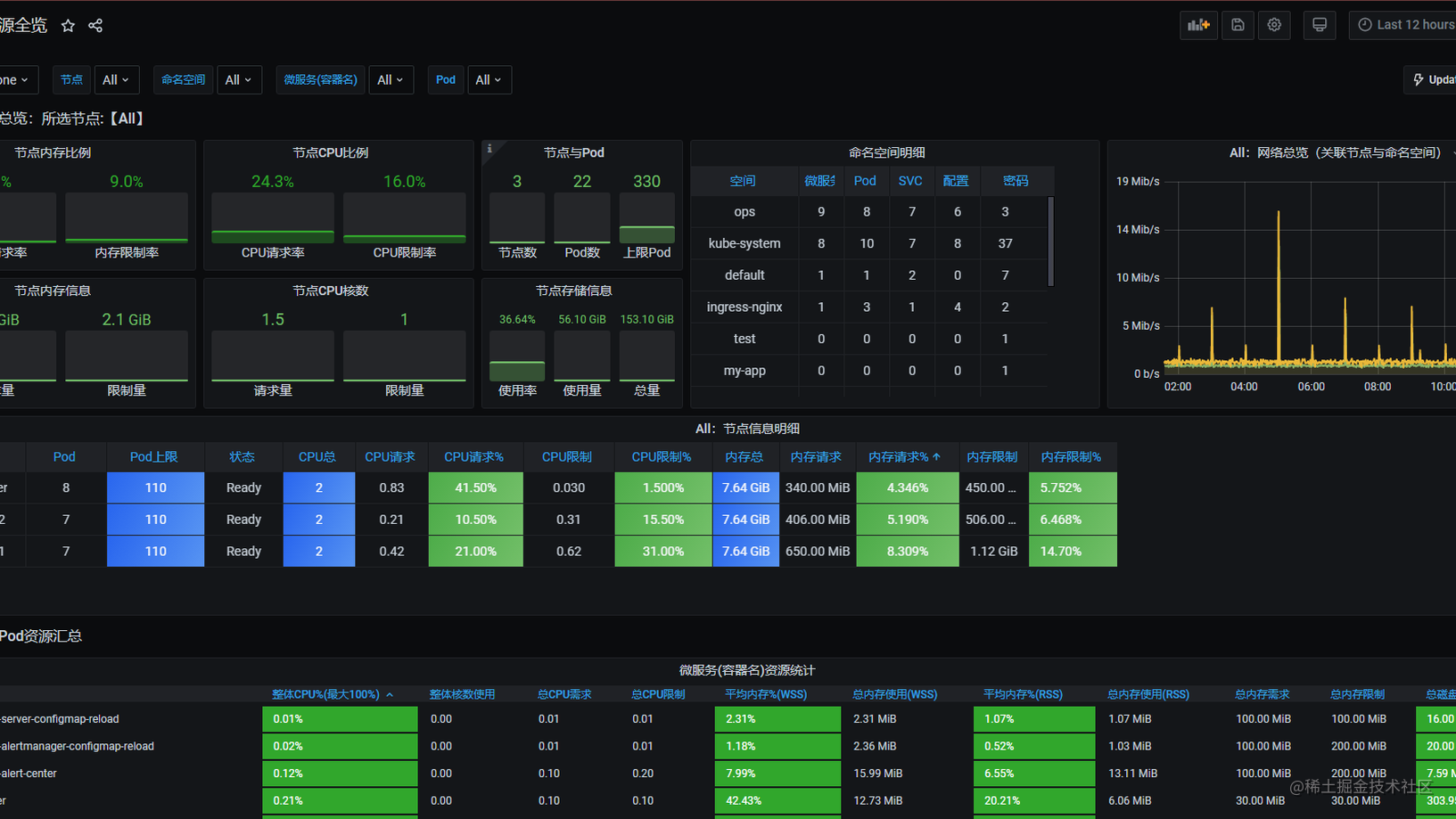Open the Pod All dropdown

tap(489, 80)
